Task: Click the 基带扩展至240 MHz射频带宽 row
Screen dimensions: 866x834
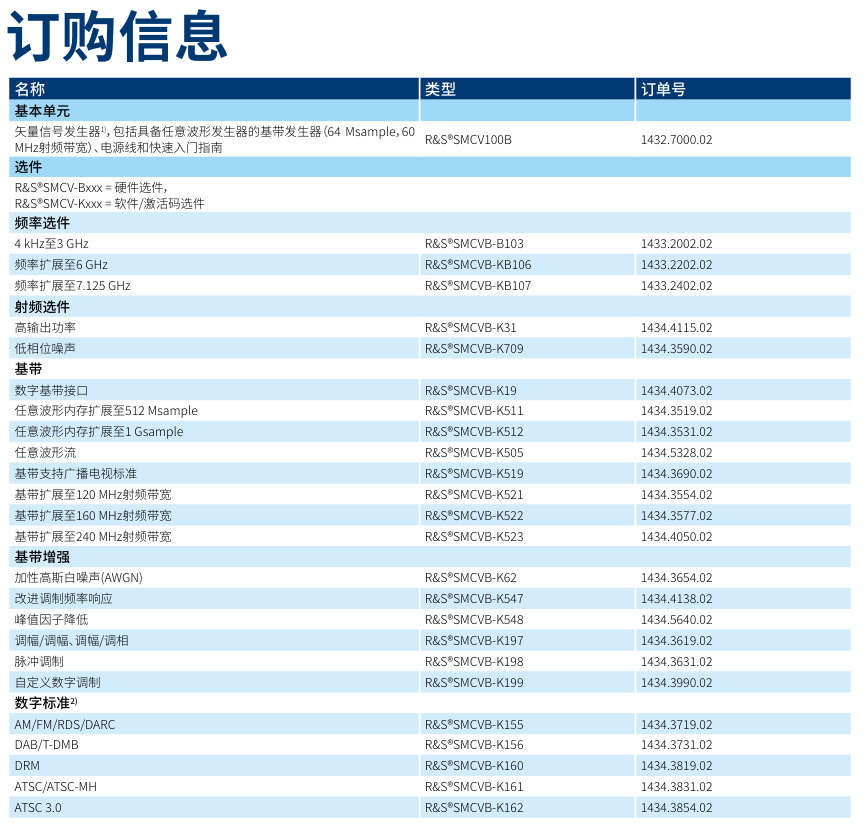Action: (93, 537)
